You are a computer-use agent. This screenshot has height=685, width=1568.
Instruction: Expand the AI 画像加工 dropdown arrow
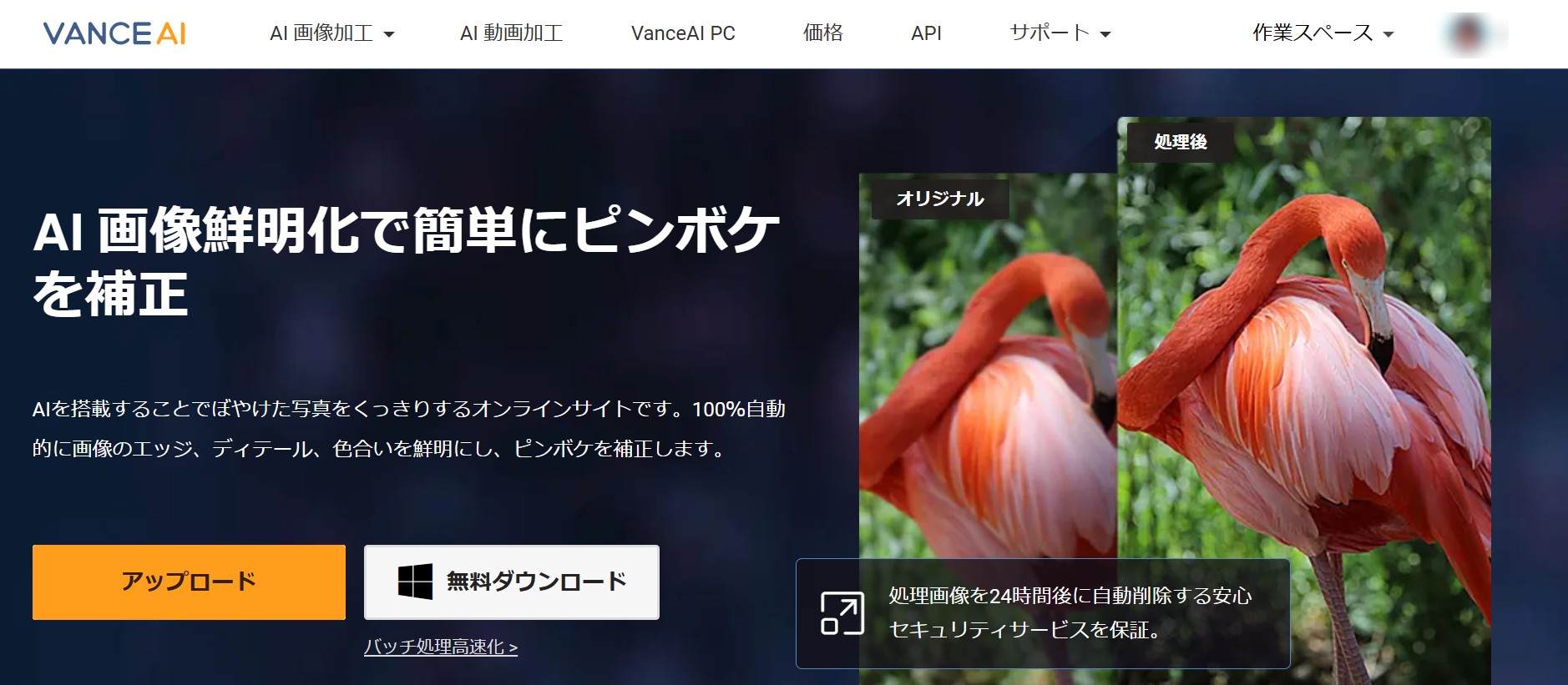(389, 34)
